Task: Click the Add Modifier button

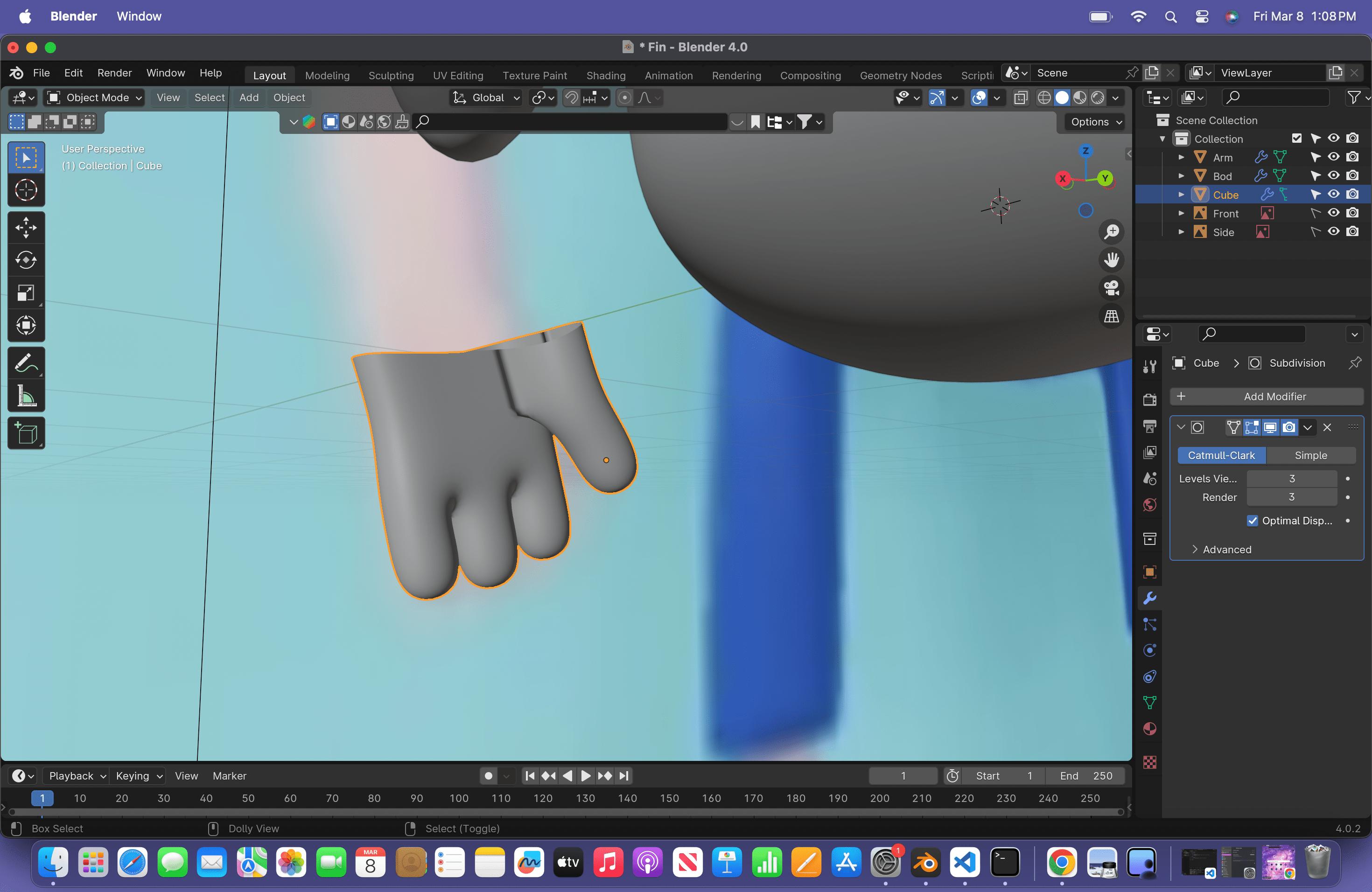Action: (x=1266, y=397)
